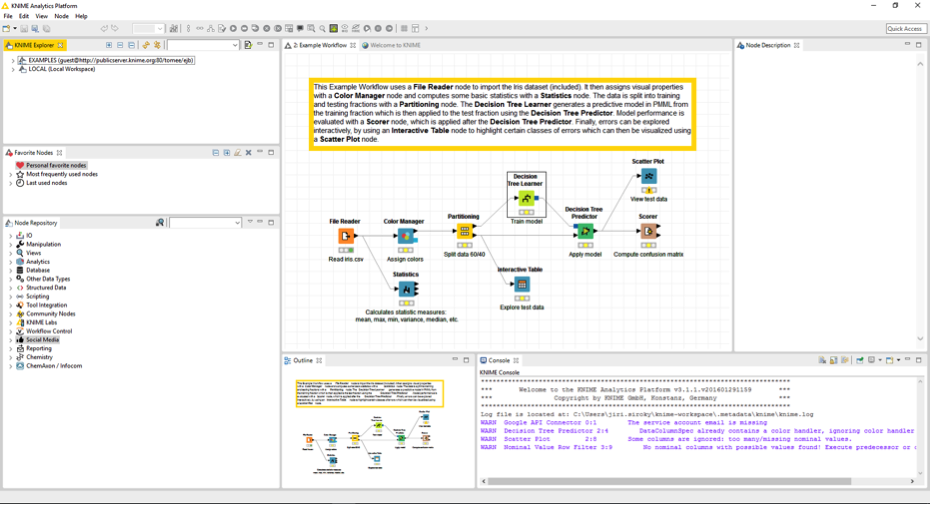Open the KNIME Explorer filter dropdown
This screenshot has height=505, width=931.
pyautogui.click(x=235, y=45)
